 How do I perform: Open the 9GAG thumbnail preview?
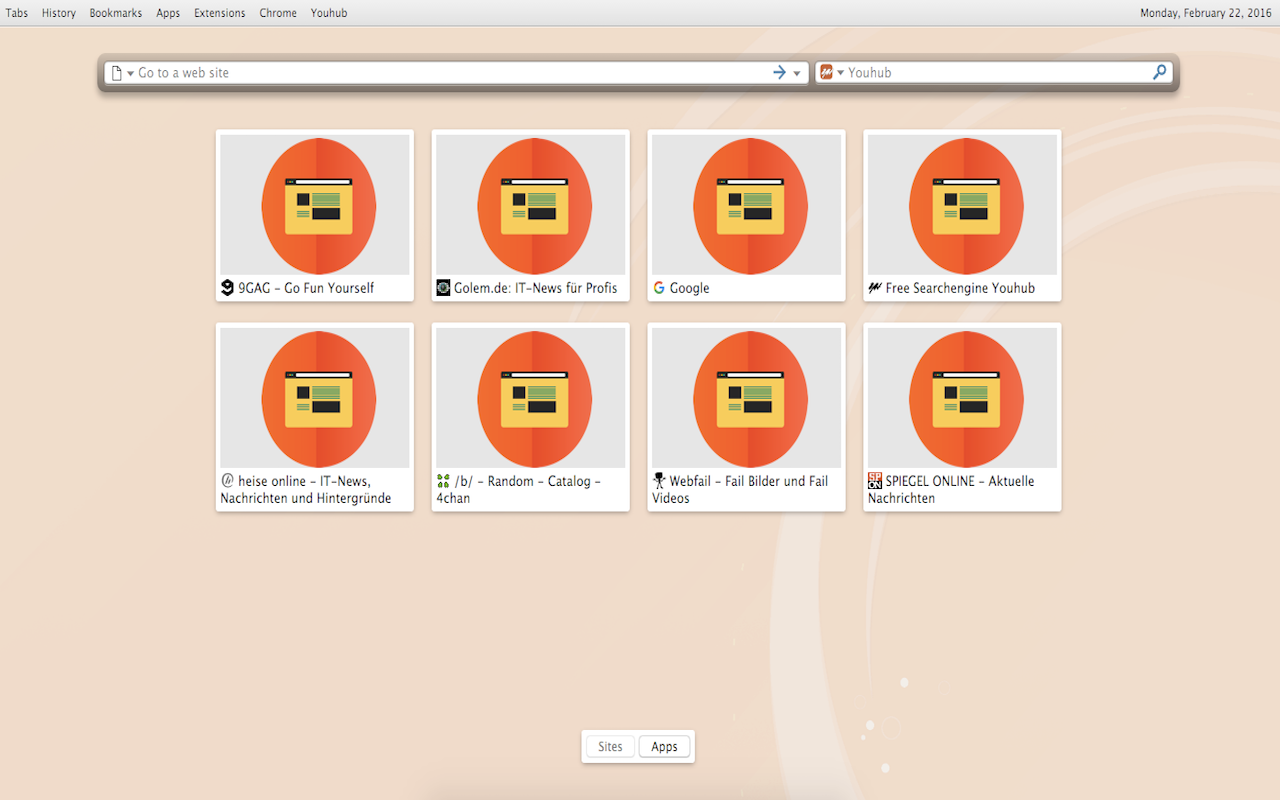tap(315, 205)
